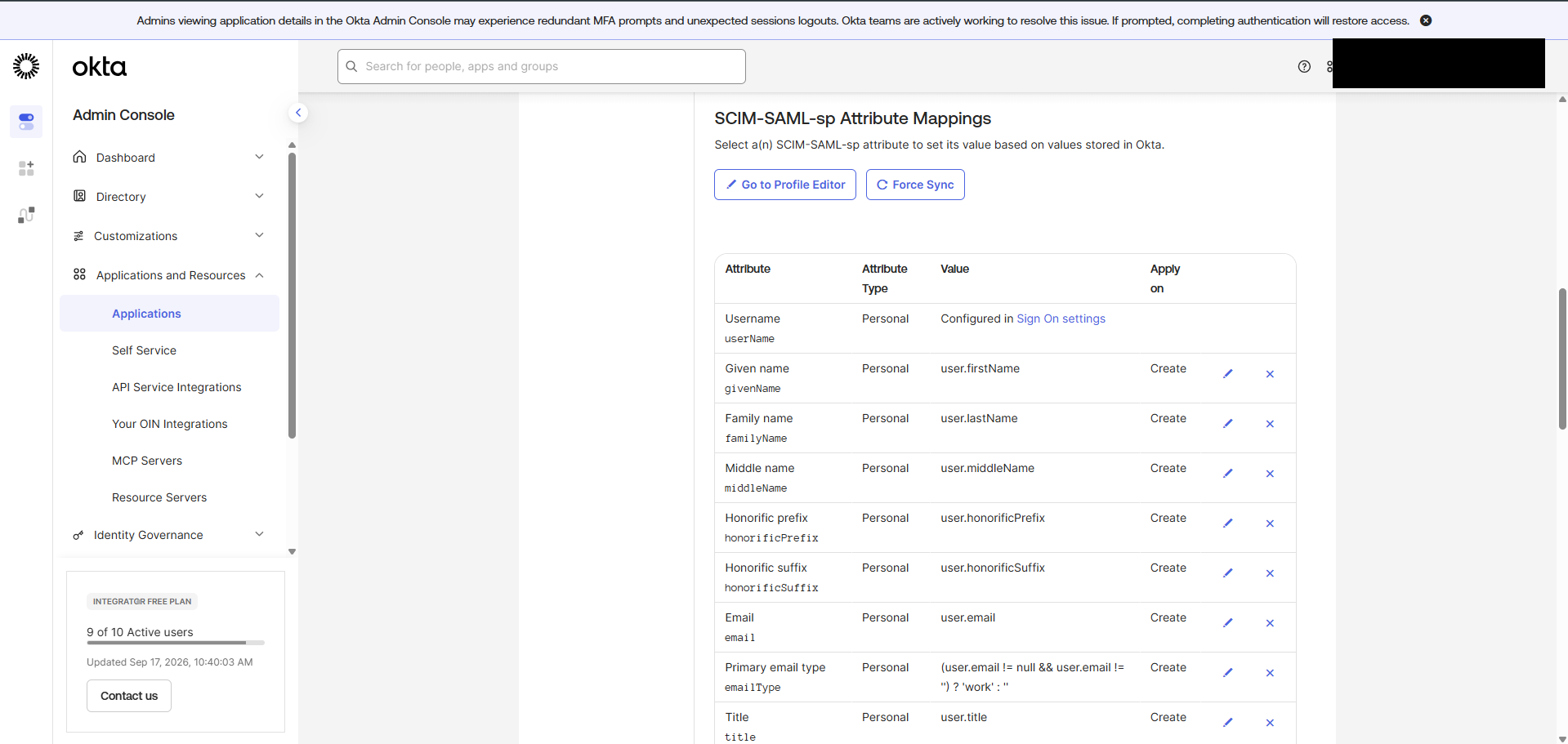Follow the Sign On settings link

coord(1061,319)
